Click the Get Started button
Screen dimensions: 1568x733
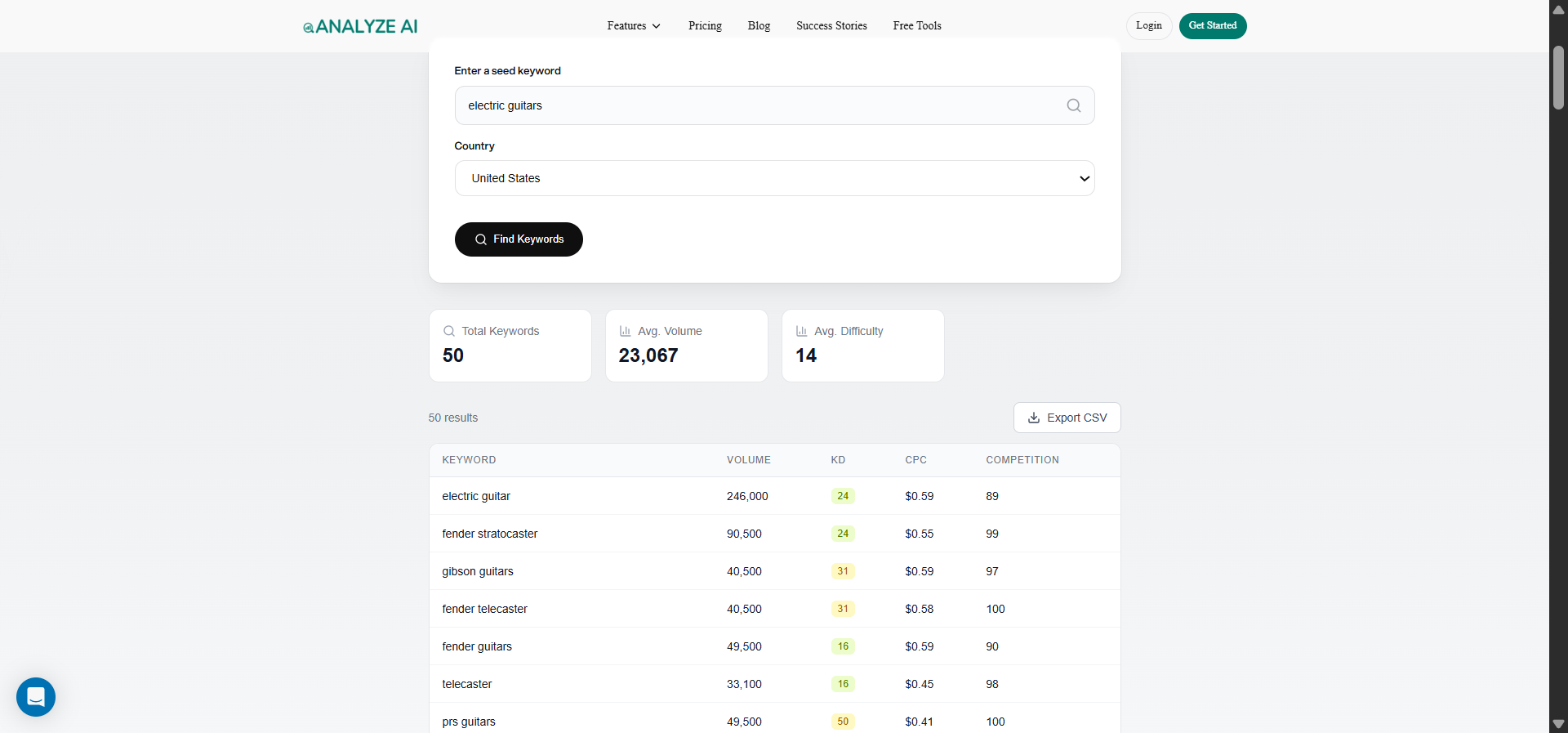pyautogui.click(x=1212, y=26)
